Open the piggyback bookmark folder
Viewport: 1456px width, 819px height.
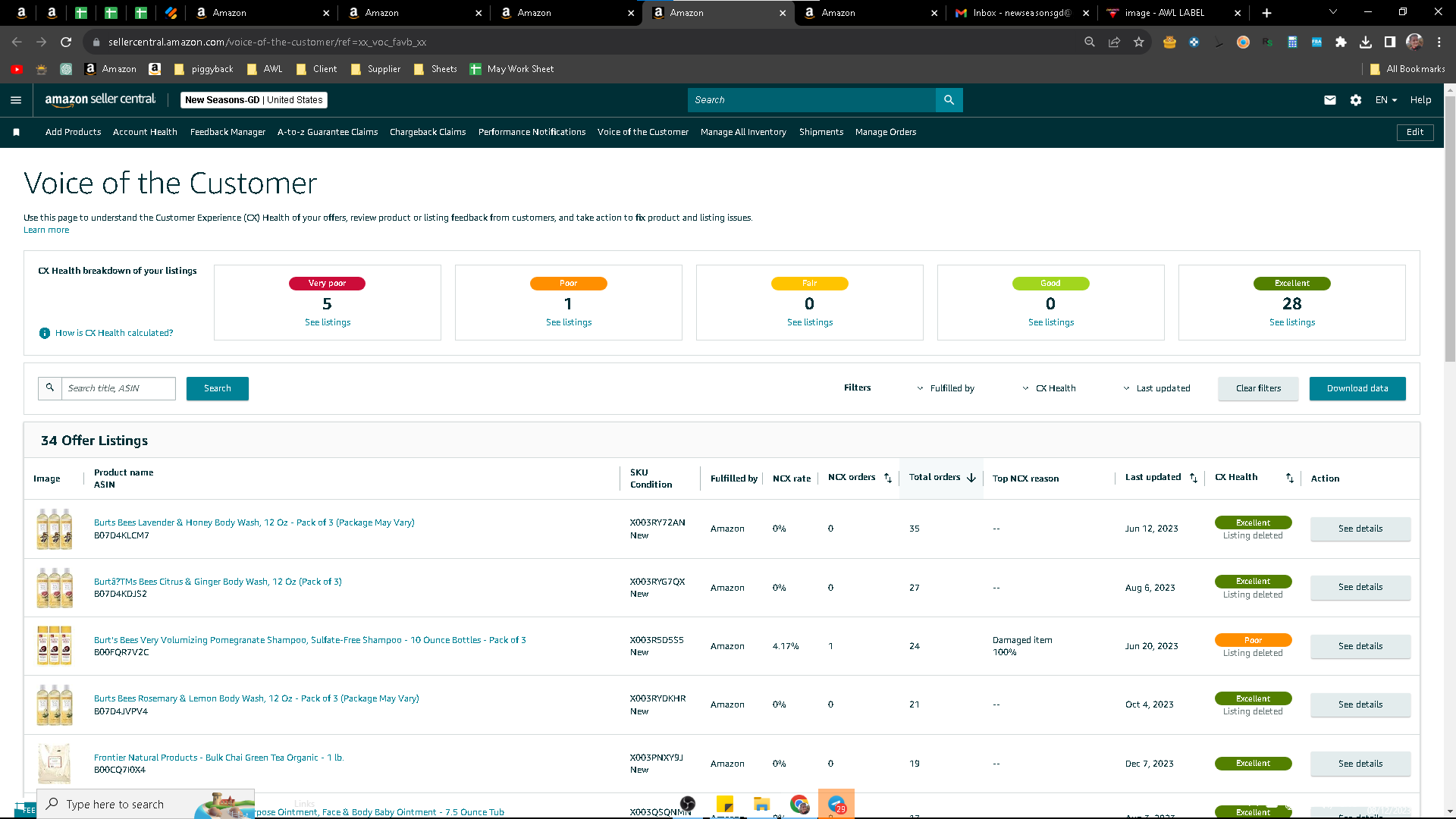[204, 69]
